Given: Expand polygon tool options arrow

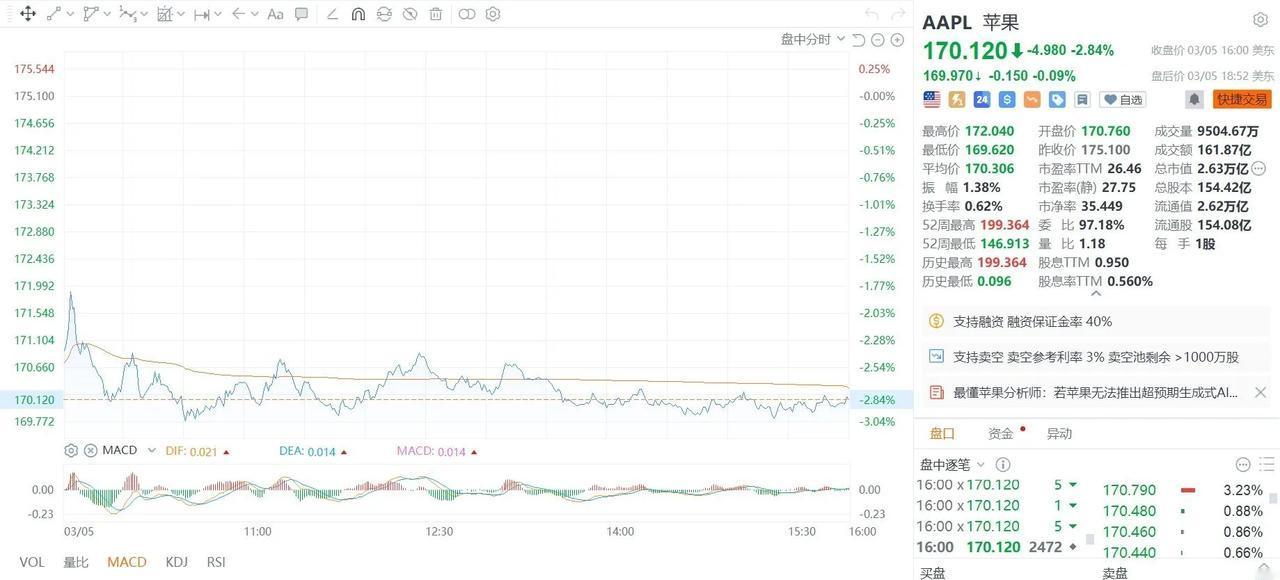Looking at the screenshot, I should click(x=108, y=14).
